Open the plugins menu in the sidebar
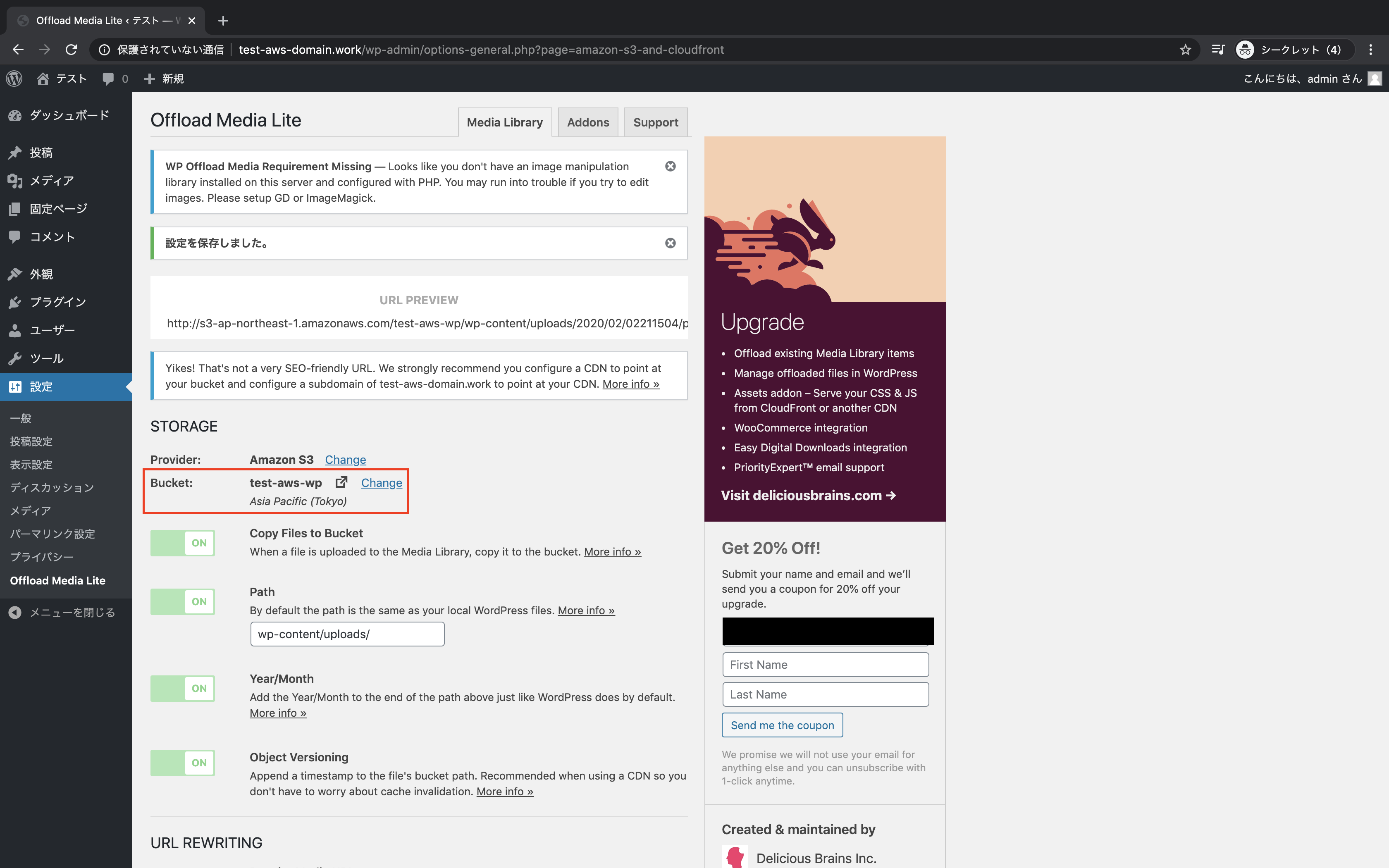 57,302
